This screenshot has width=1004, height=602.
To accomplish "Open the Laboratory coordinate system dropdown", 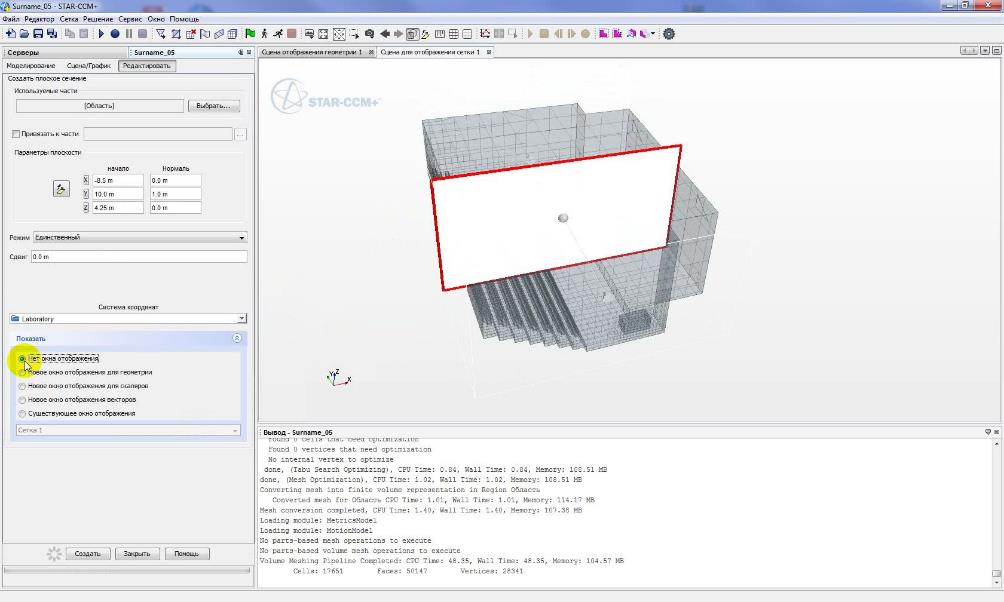I will [127, 319].
